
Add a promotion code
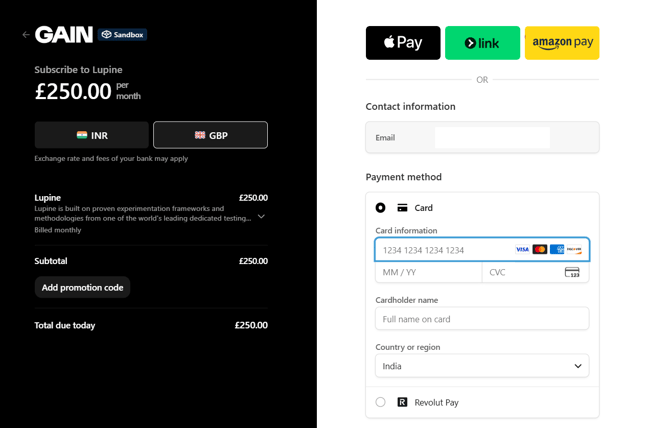[x=82, y=287]
